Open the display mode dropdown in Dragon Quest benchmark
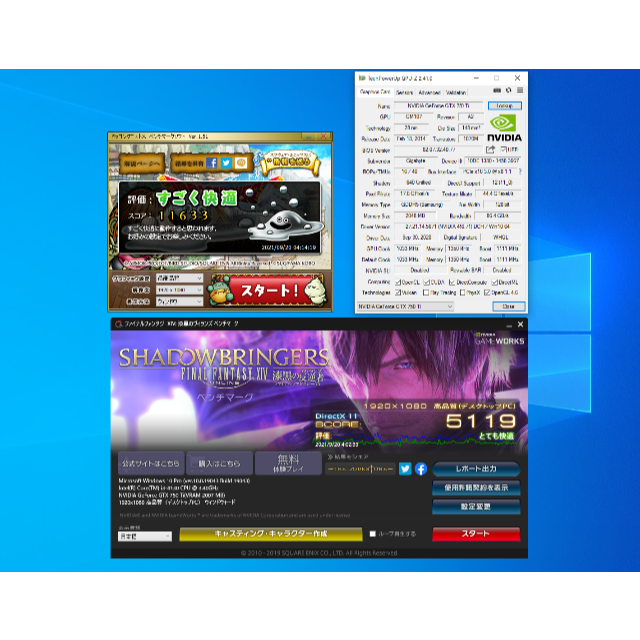The image size is (640, 640). point(179,302)
